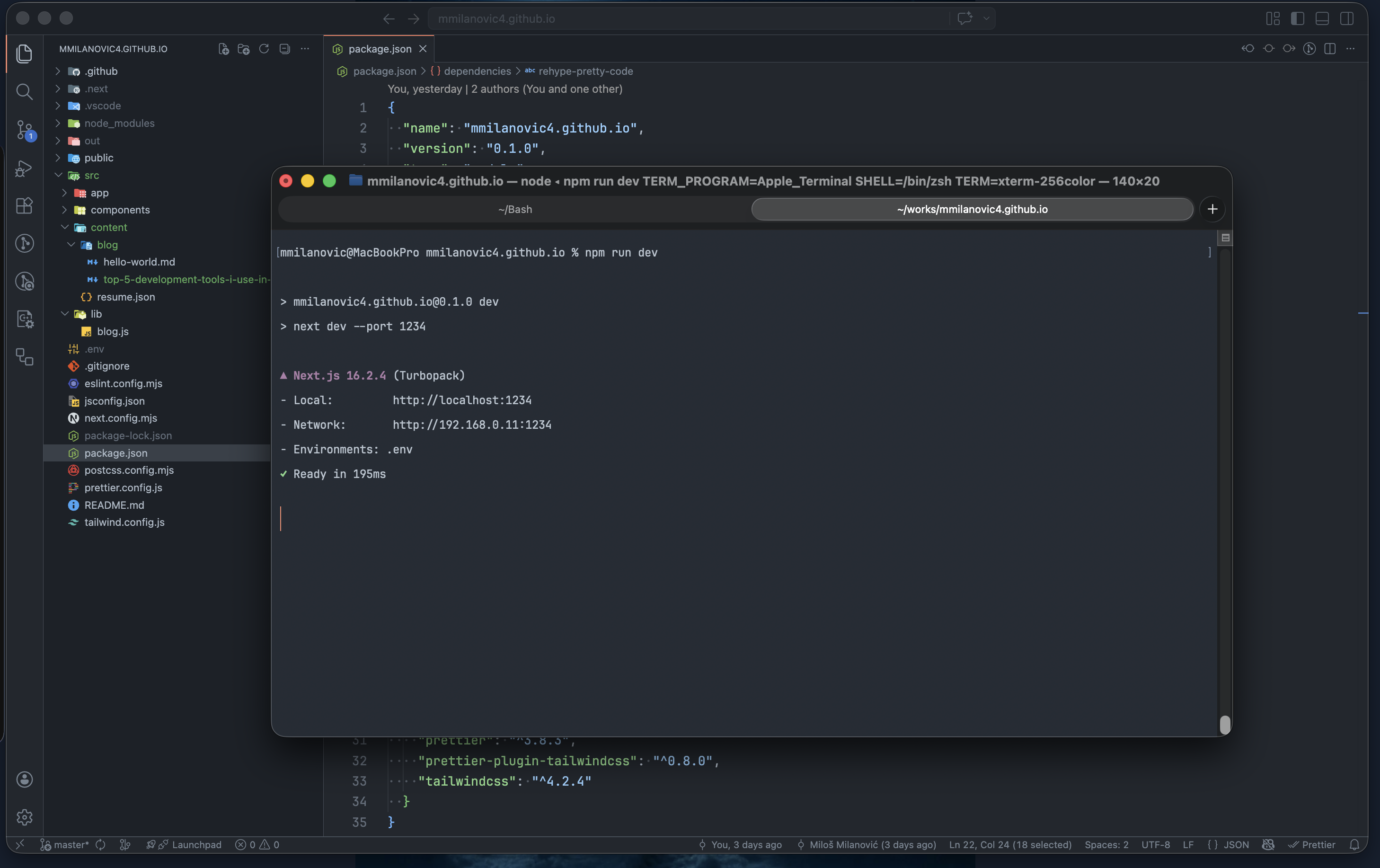1380x868 pixels.
Task: Click rehype-pretty-code in the breadcrumb
Action: click(586, 71)
